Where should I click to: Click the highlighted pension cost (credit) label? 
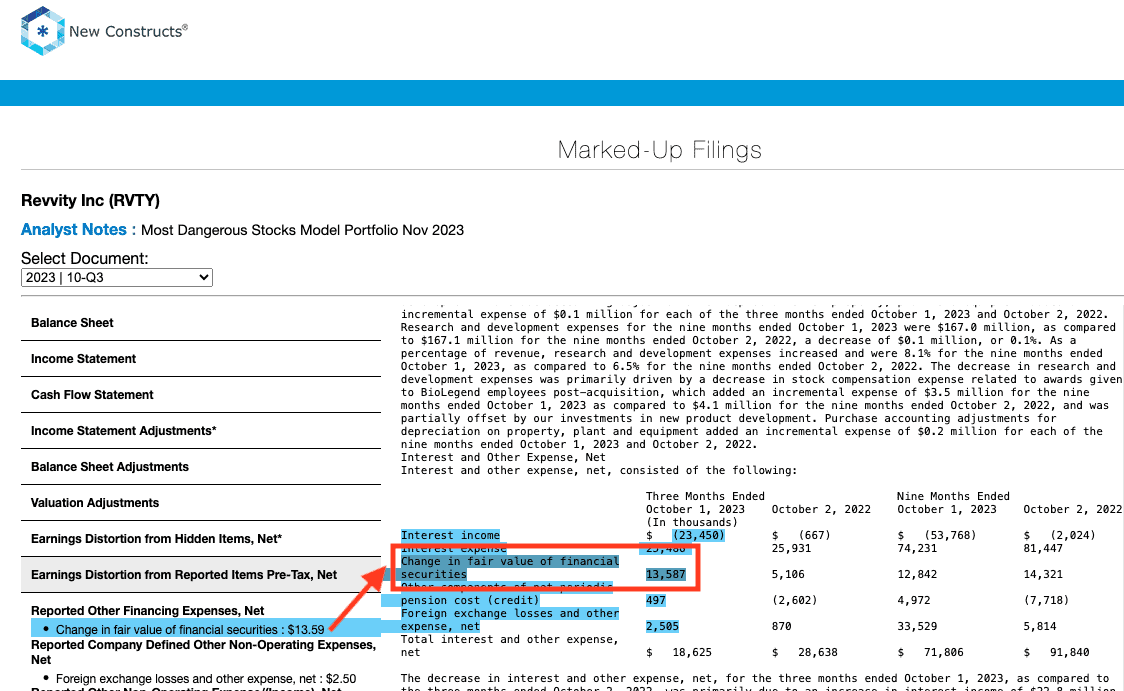click(x=470, y=600)
